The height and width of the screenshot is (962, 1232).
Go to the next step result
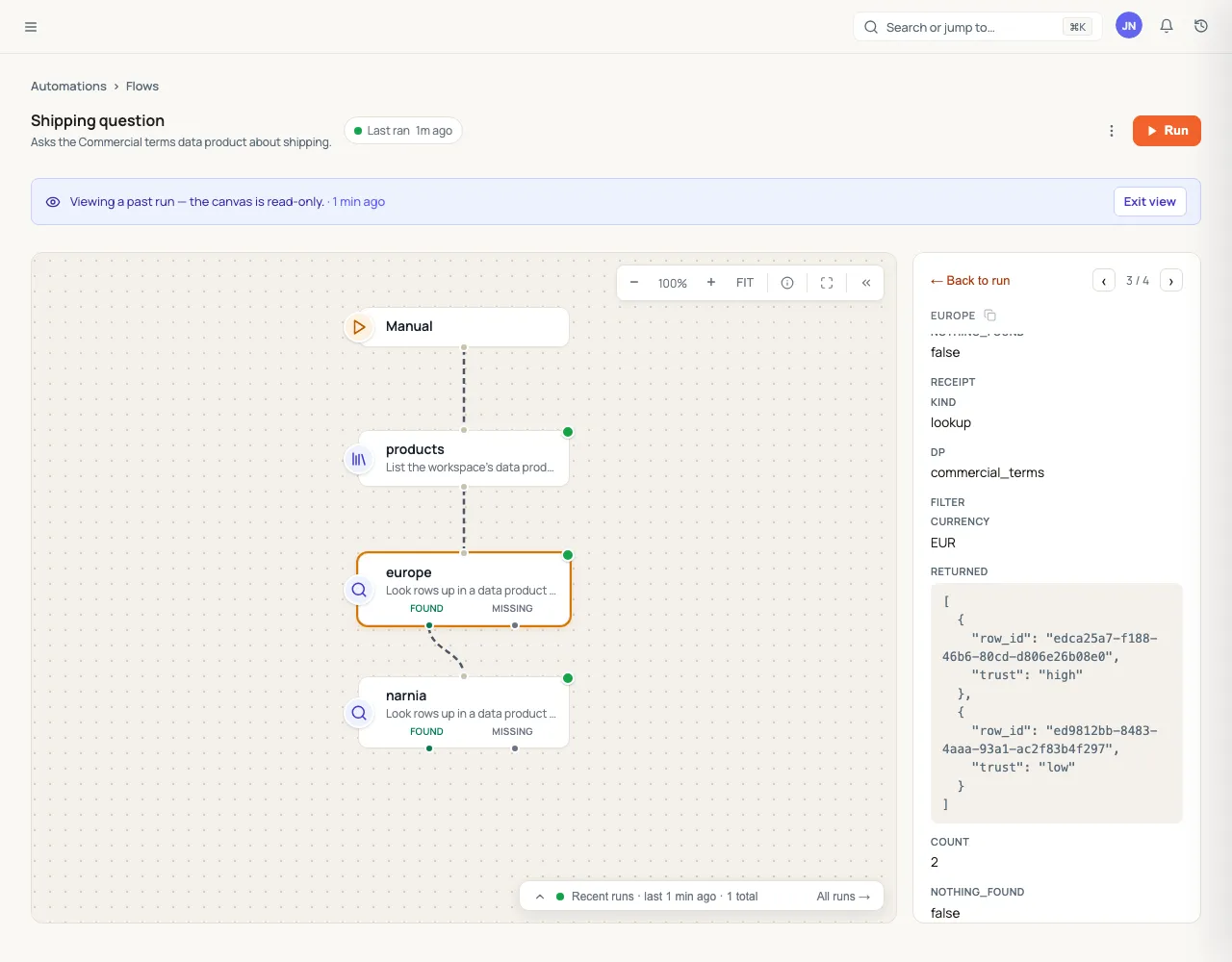[1171, 281]
